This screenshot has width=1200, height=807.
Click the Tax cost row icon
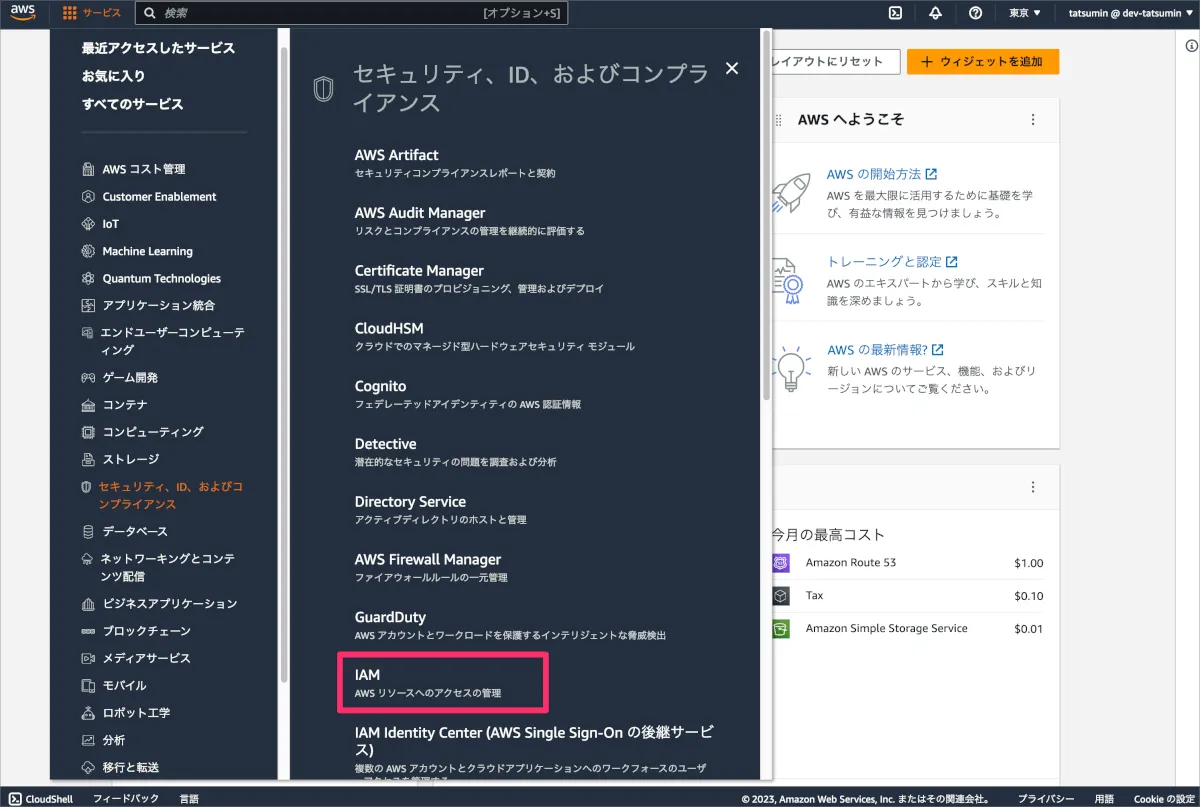[781, 596]
